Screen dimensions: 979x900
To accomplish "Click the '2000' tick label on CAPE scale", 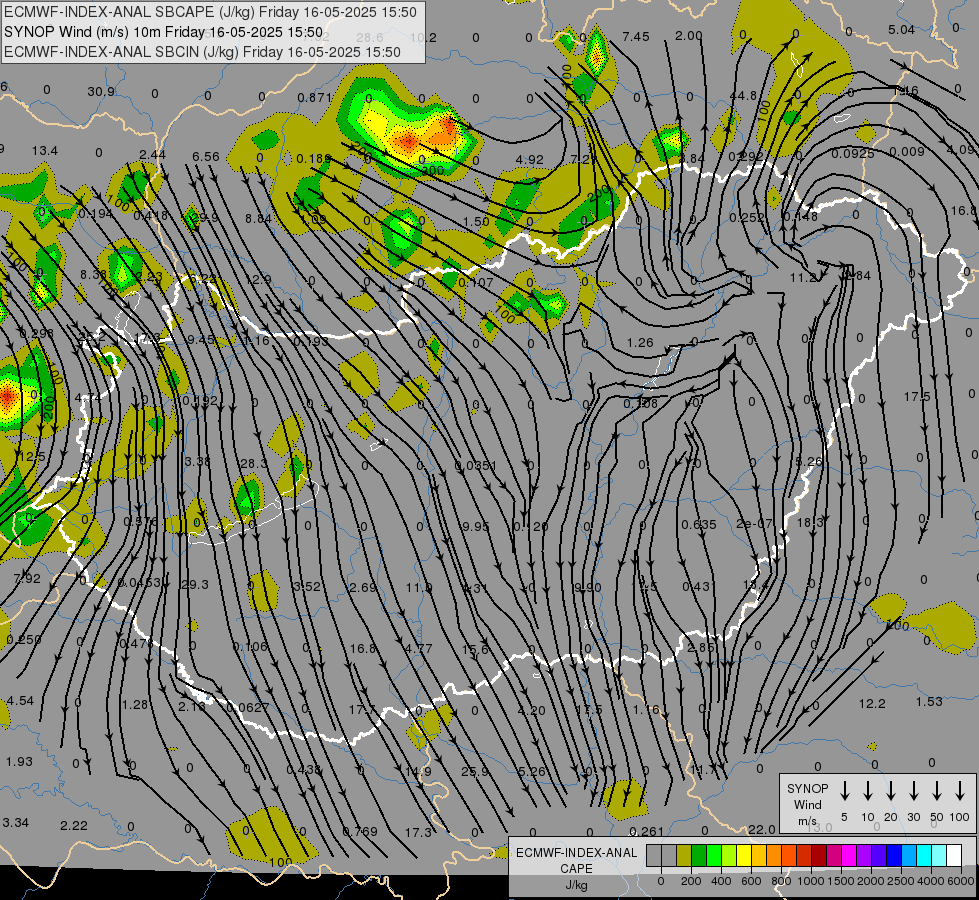I will coord(871,881).
